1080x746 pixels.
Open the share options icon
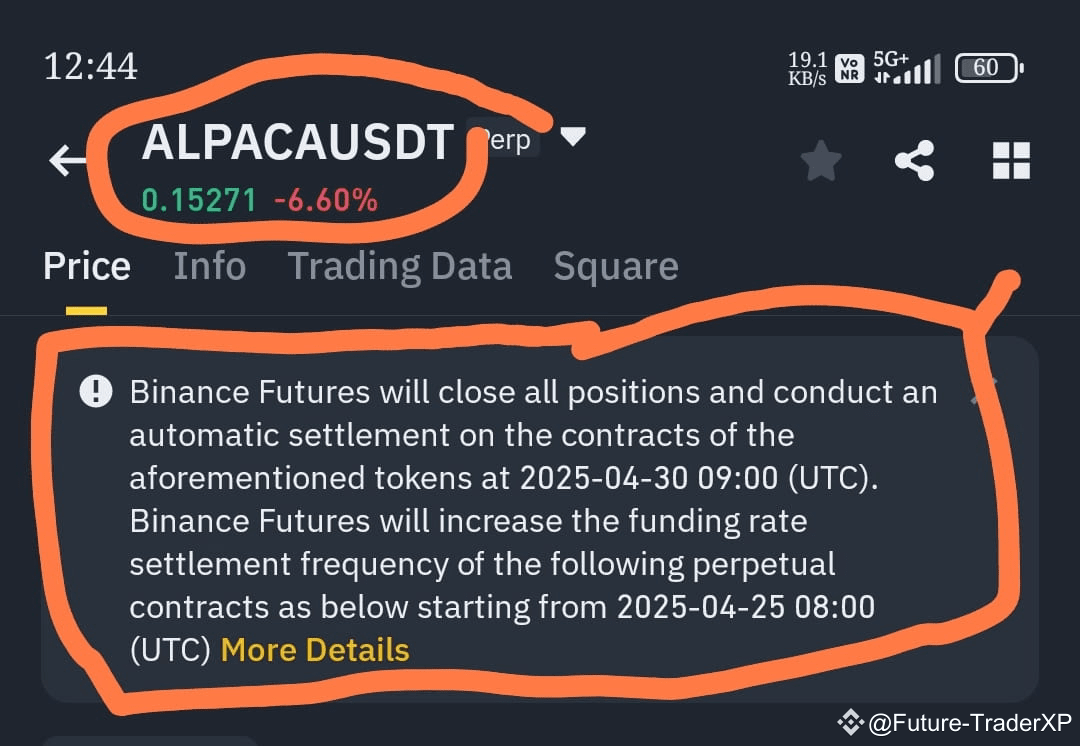point(914,160)
